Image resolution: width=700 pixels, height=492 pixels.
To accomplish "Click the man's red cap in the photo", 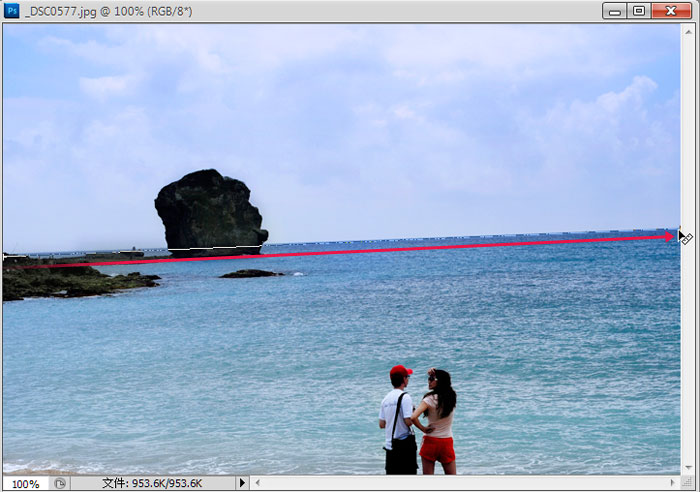I will [x=400, y=371].
